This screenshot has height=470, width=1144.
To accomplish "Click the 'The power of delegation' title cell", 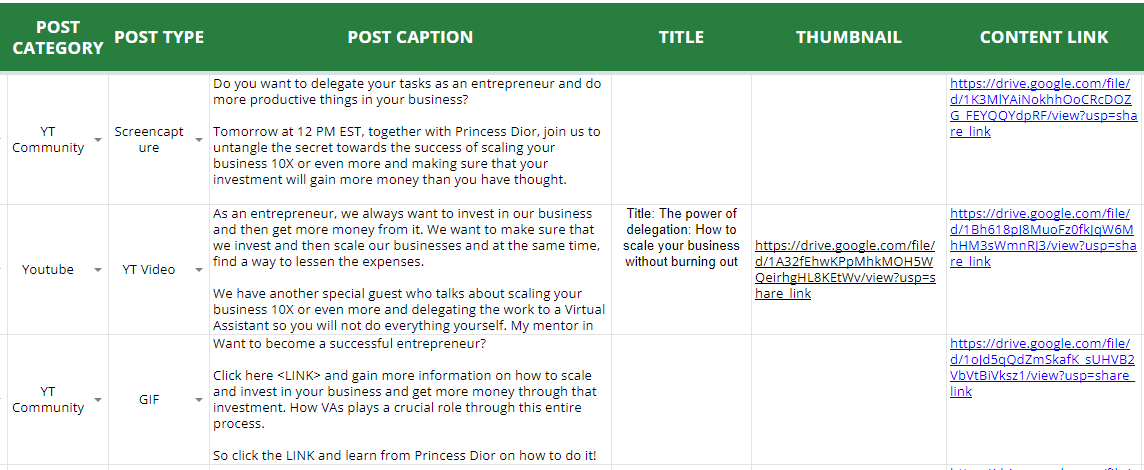I will tap(681, 238).
